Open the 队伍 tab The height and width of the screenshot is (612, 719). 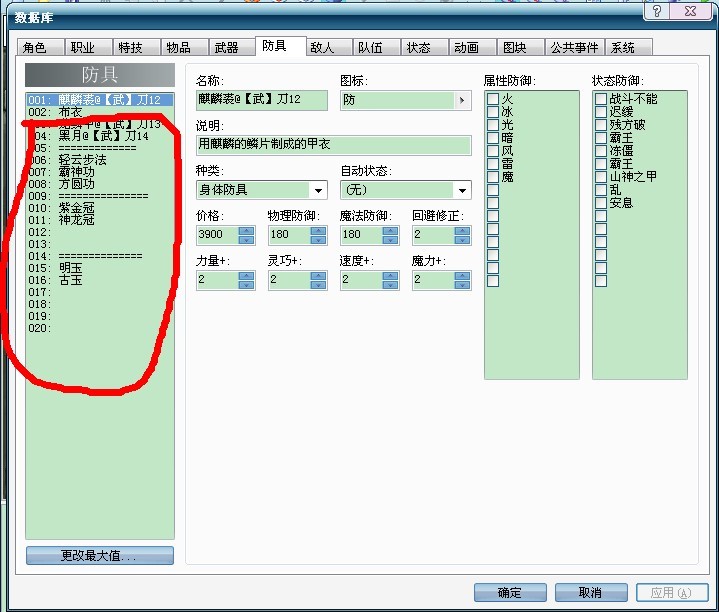[x=377, y=47]
